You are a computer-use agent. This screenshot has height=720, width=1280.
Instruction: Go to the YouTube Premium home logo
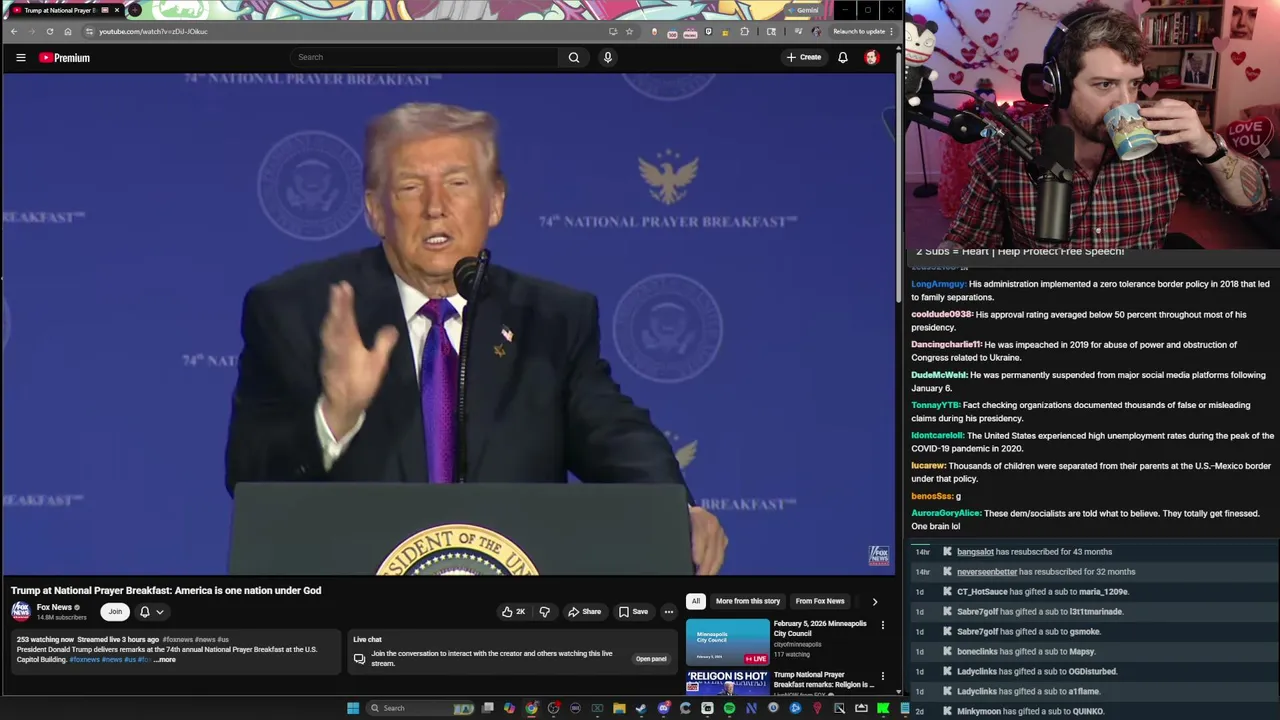click(65, 58)
